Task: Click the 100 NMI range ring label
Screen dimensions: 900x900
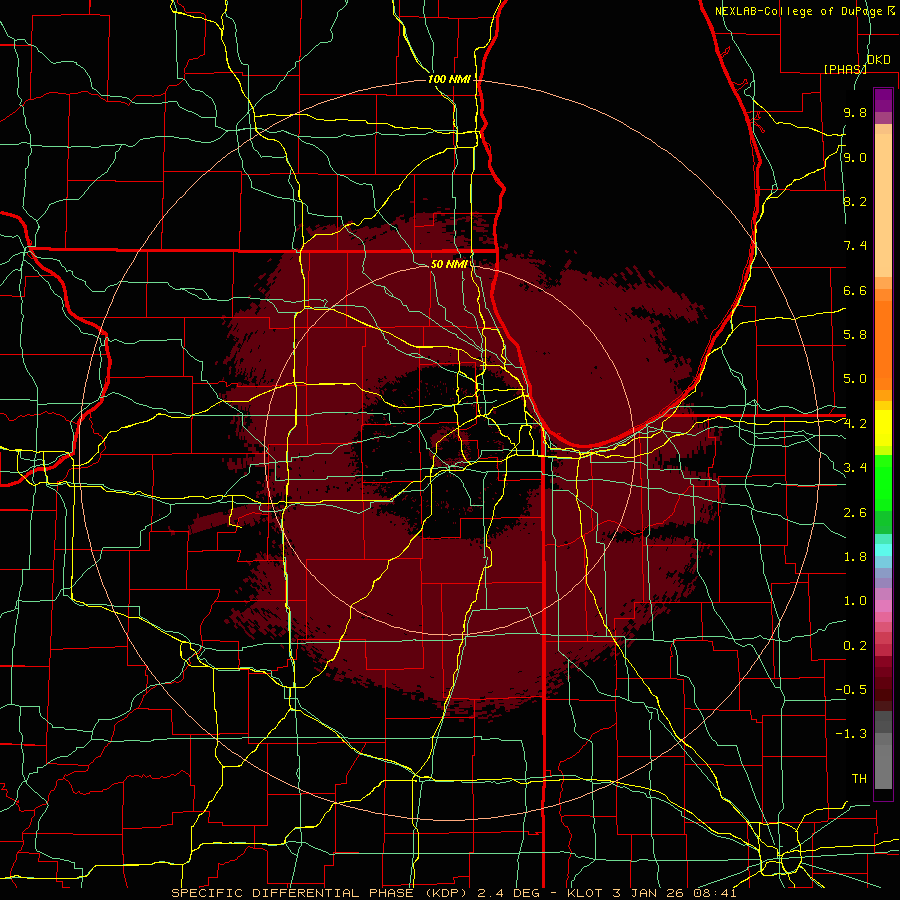Action: [449, 79]
